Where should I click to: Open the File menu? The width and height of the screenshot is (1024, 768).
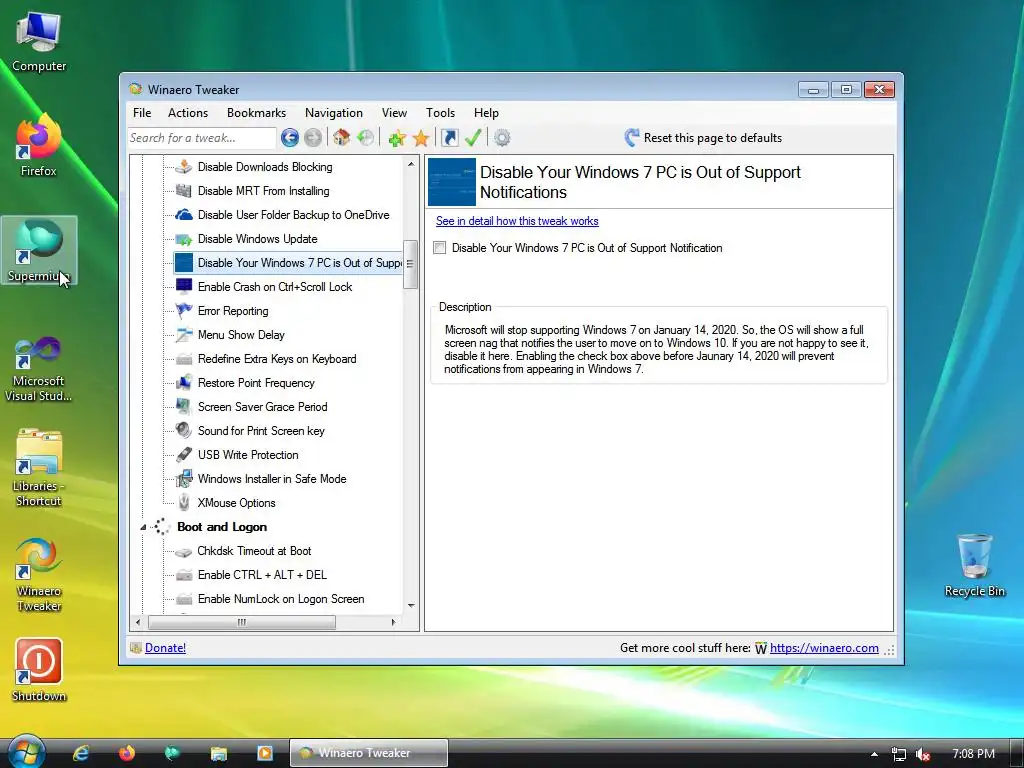[x=142, y=113]
